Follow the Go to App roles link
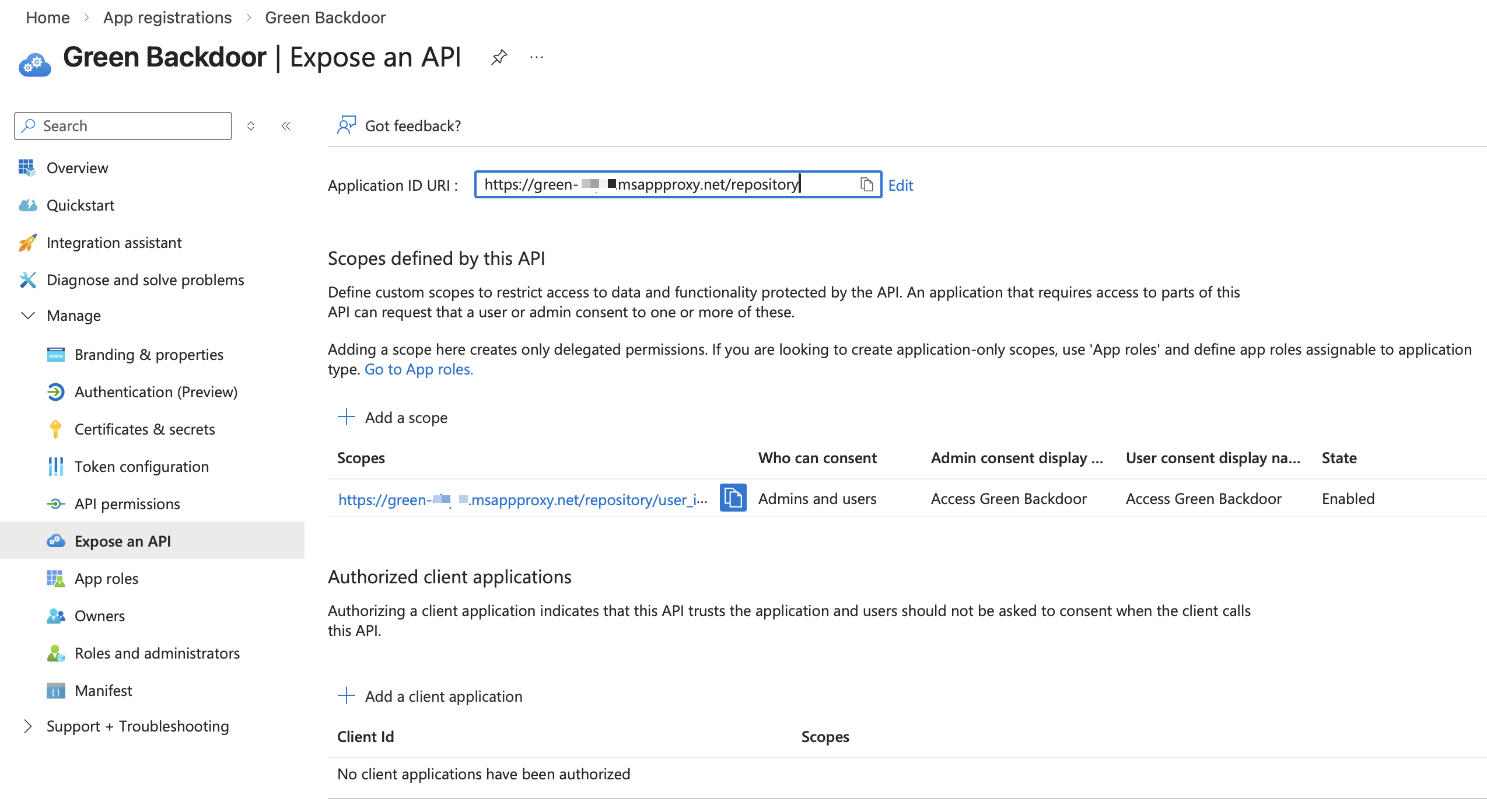This screenshot has width=1487, height=812. (419, 369)
